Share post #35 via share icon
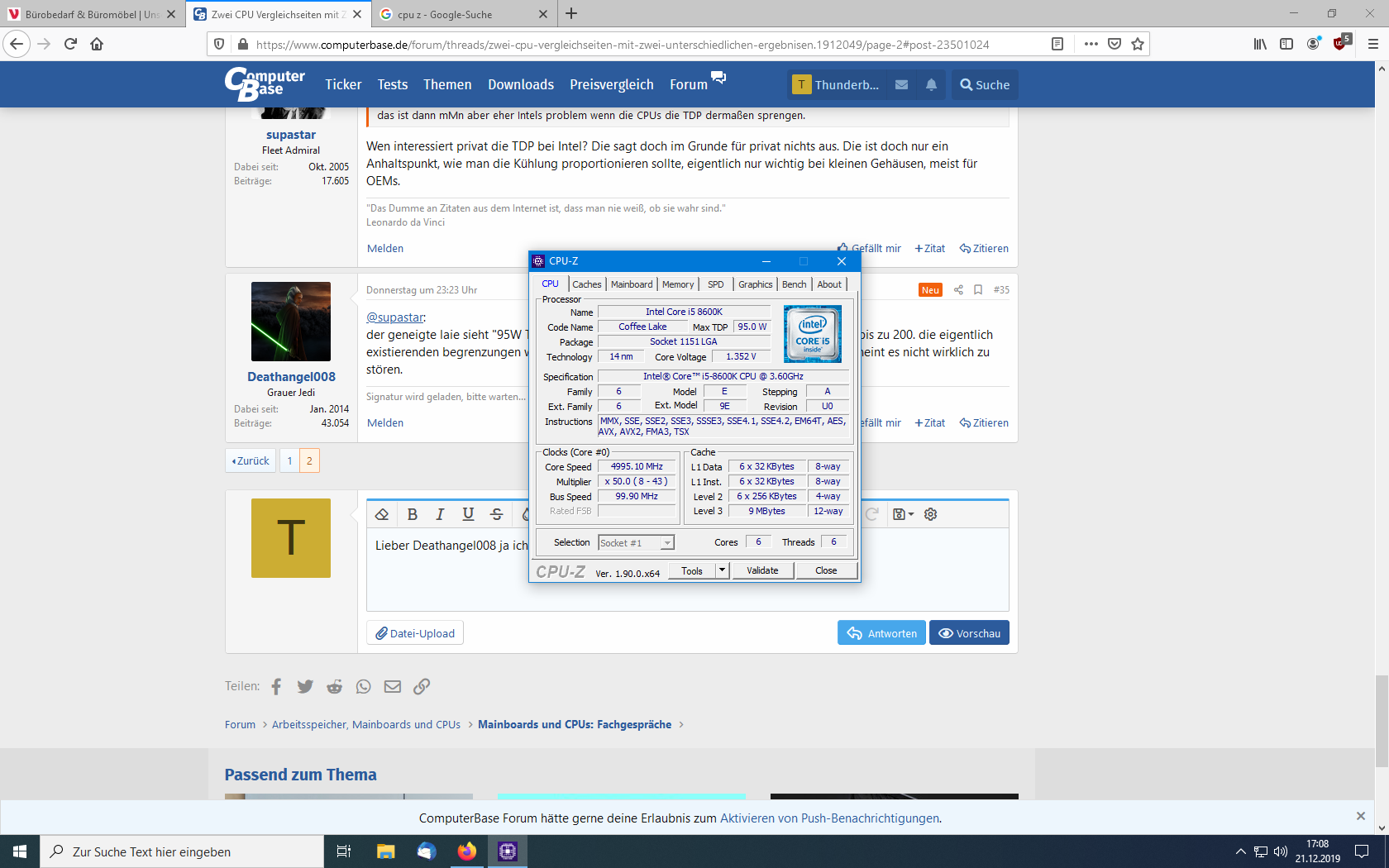This screenshot has height=868, width=1389. pos(958,289)
